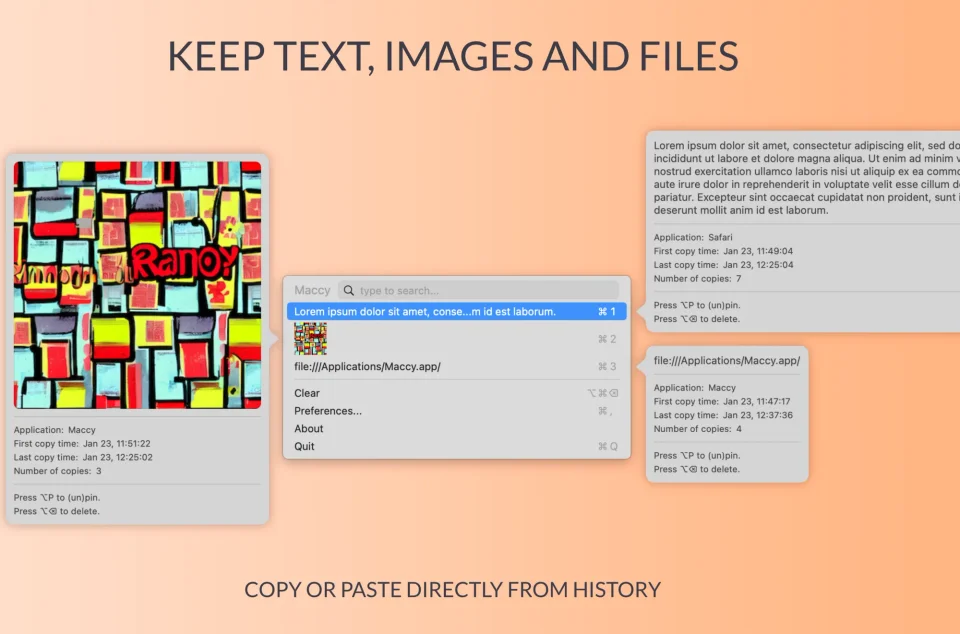
Task: Open Preferences... from the Maccy menu
Action: click(x=457, y=411)
